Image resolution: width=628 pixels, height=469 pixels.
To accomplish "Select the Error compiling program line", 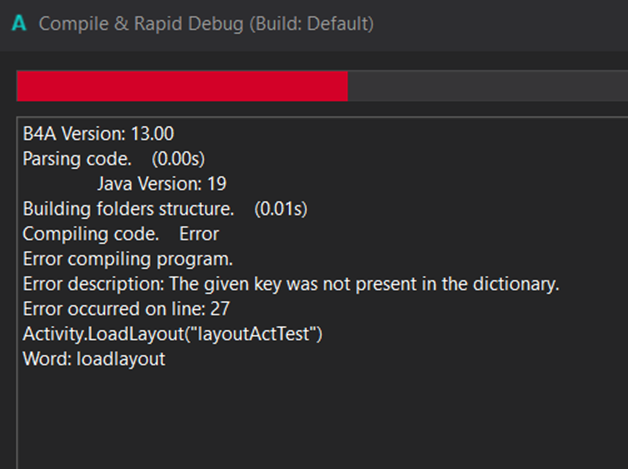I will pyautogui.click(x=127, y=259).
